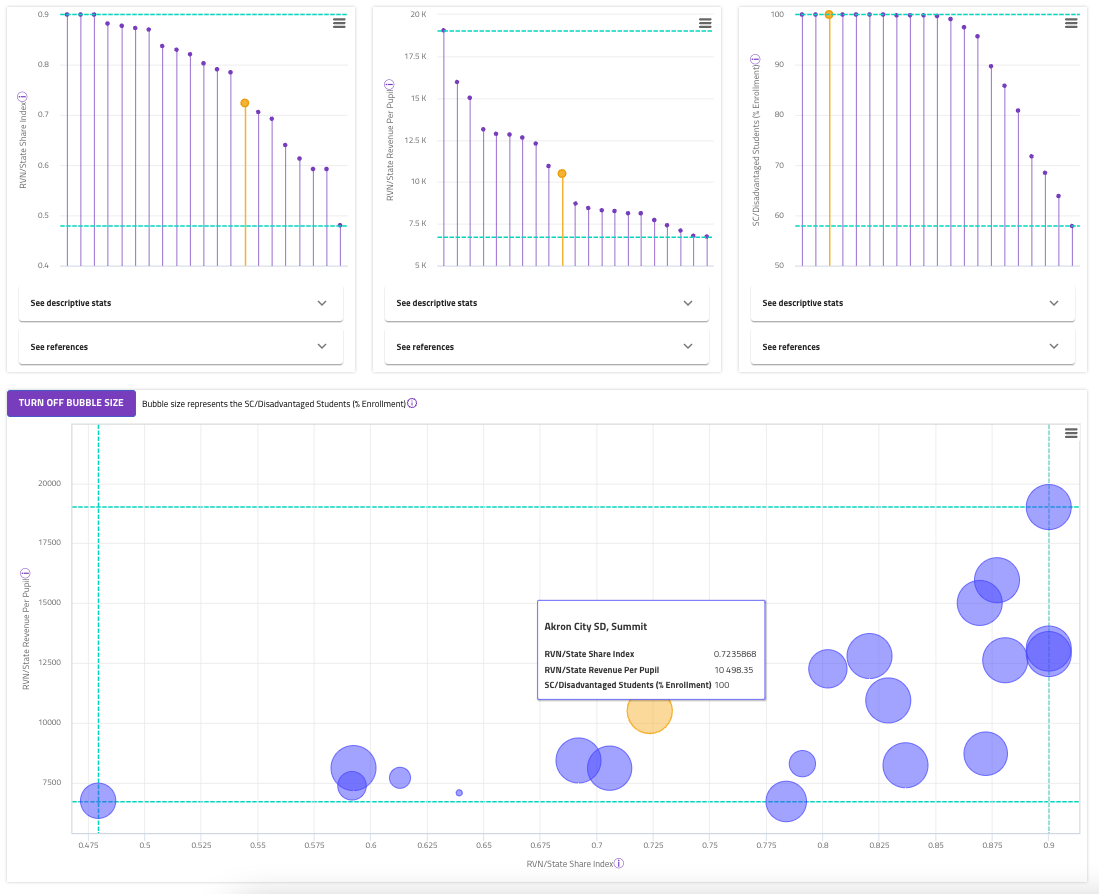Expand references under Revenue Per Pupil chart
Viewport: 1099px width, 894px height.
[547, 347]
